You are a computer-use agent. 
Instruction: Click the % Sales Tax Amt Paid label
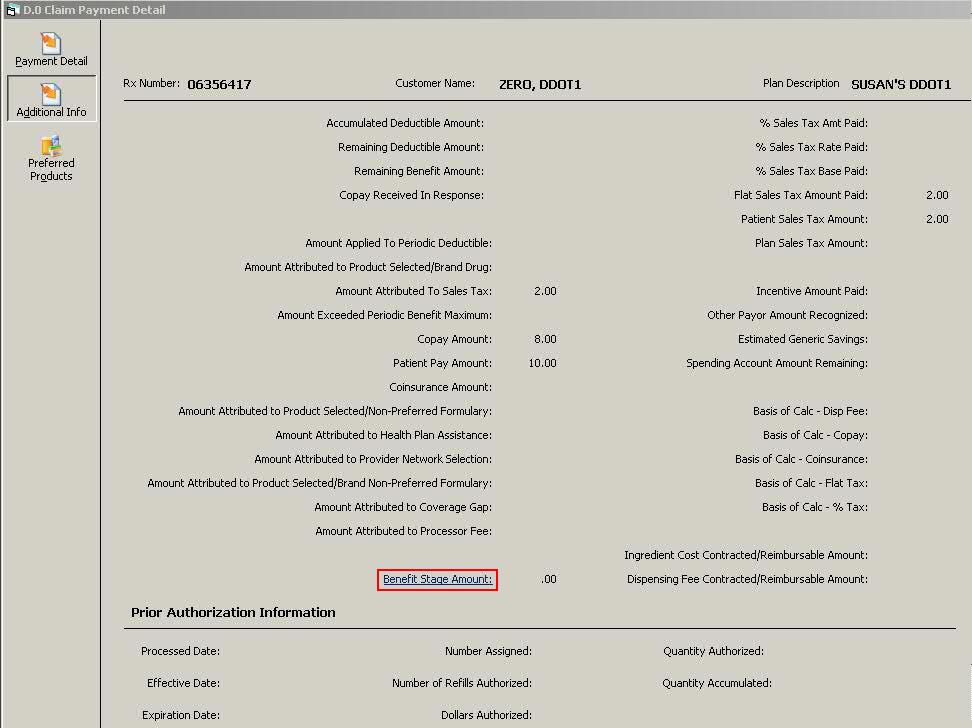814,123
